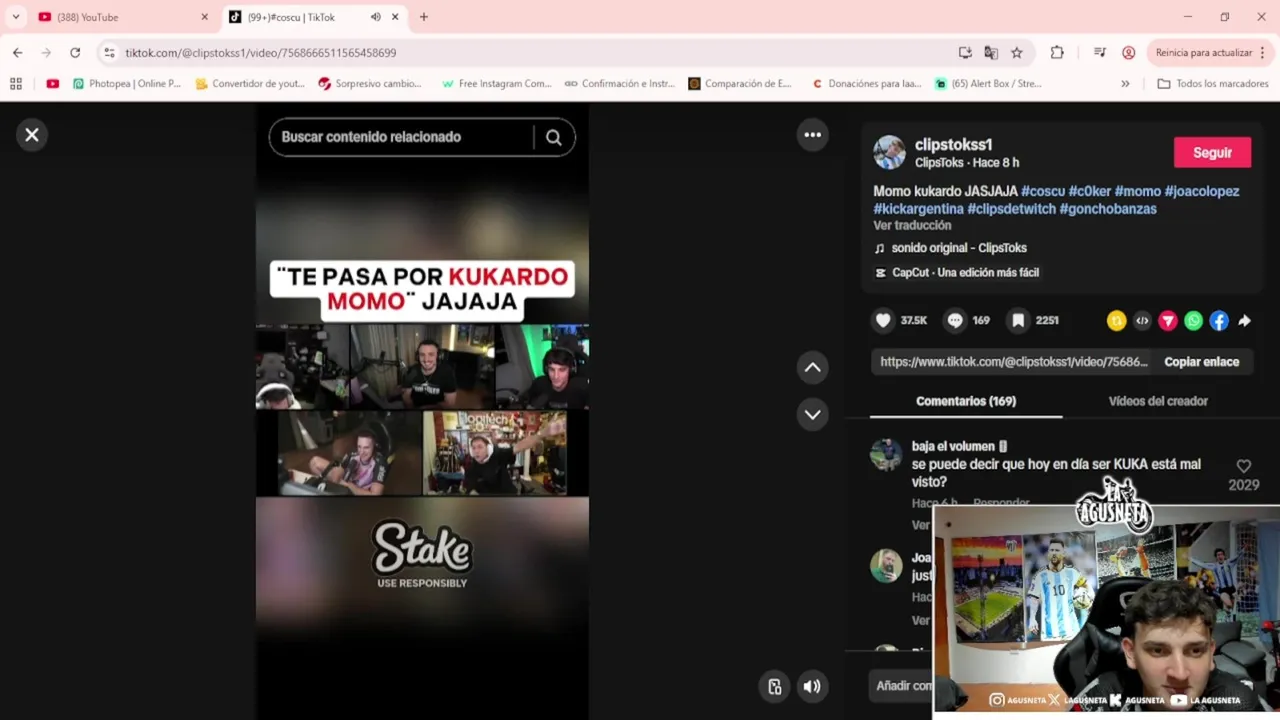
Task: Open sonido original - ClipsToks sound
Action: coord(959,248)
